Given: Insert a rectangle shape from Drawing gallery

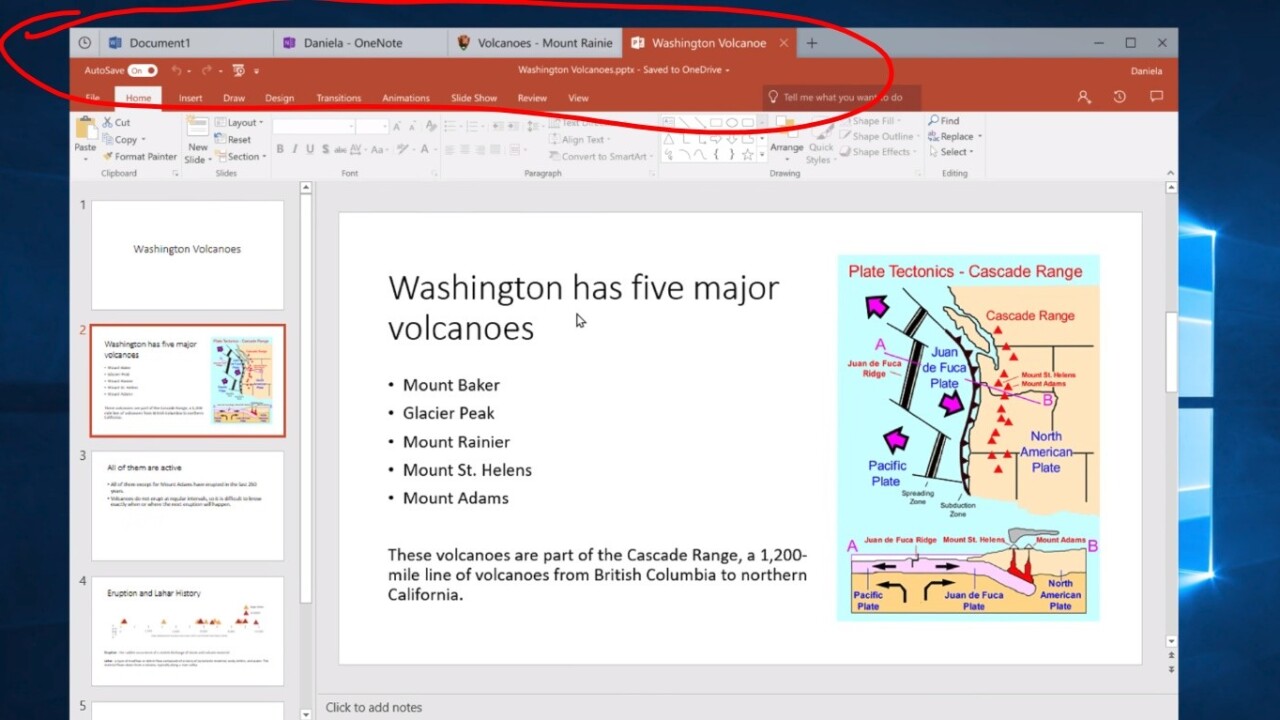Looking at the screenshot, I should pyautogui.click(x=716, y=122).
